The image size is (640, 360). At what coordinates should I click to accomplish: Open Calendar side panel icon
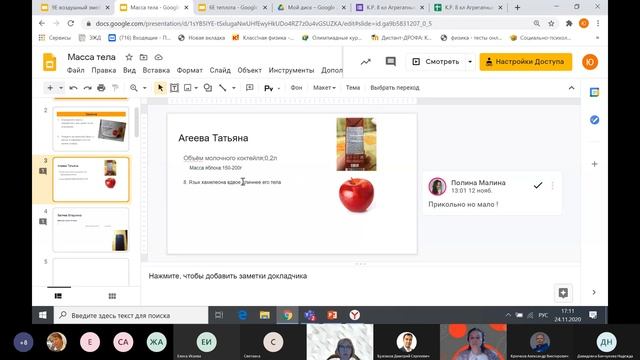(x=594, y=93)
